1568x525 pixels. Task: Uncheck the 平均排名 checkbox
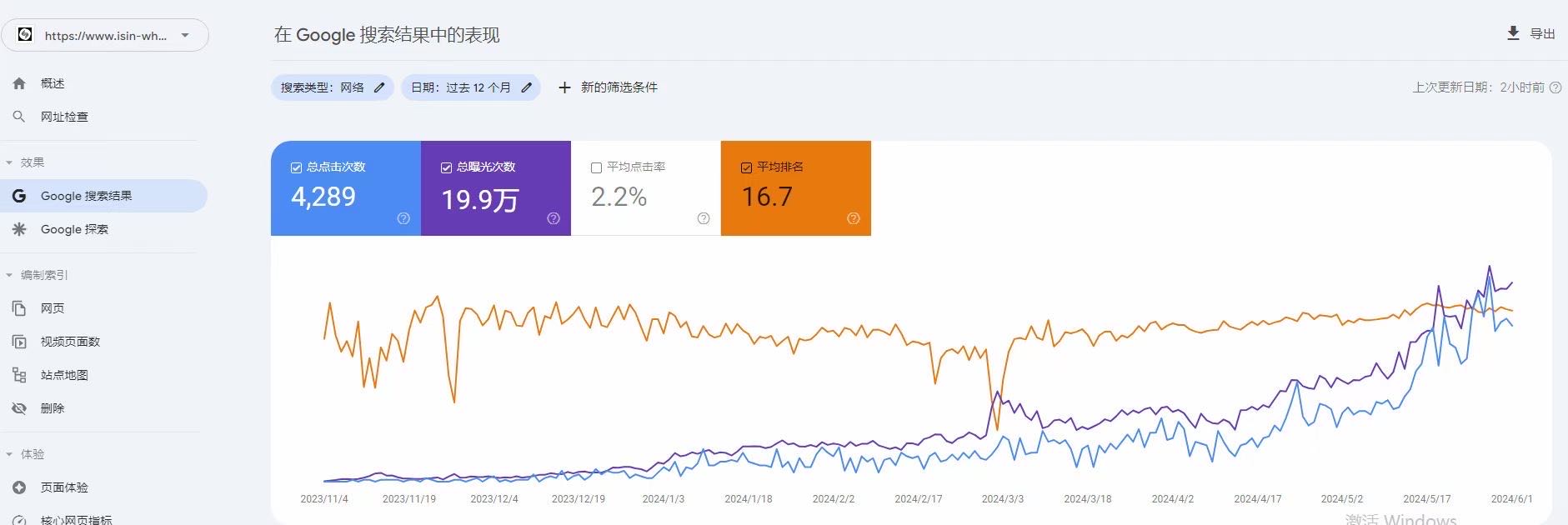(x=746, y=167)
